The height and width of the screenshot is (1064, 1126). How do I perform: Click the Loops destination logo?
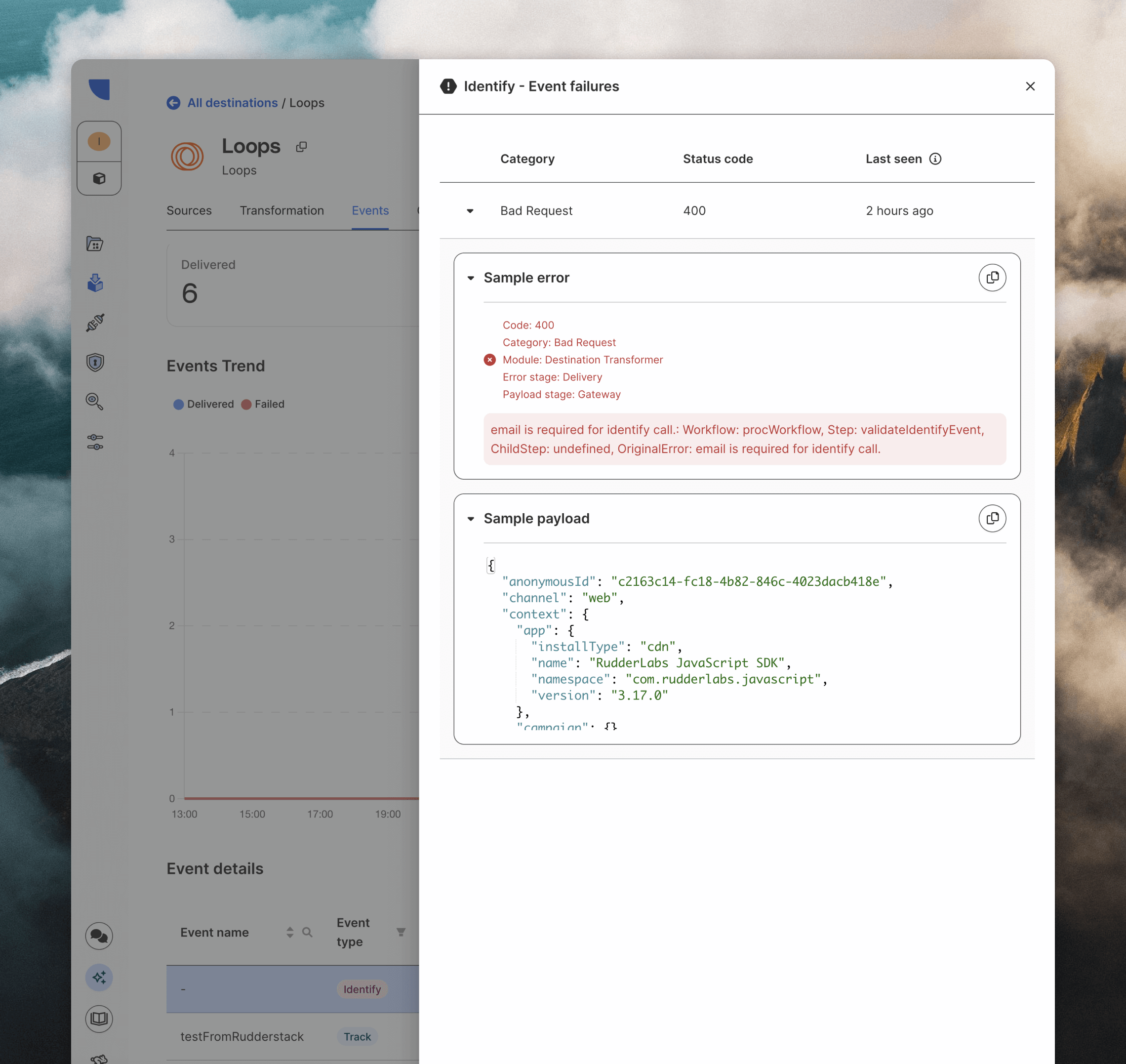click(187, 156)
